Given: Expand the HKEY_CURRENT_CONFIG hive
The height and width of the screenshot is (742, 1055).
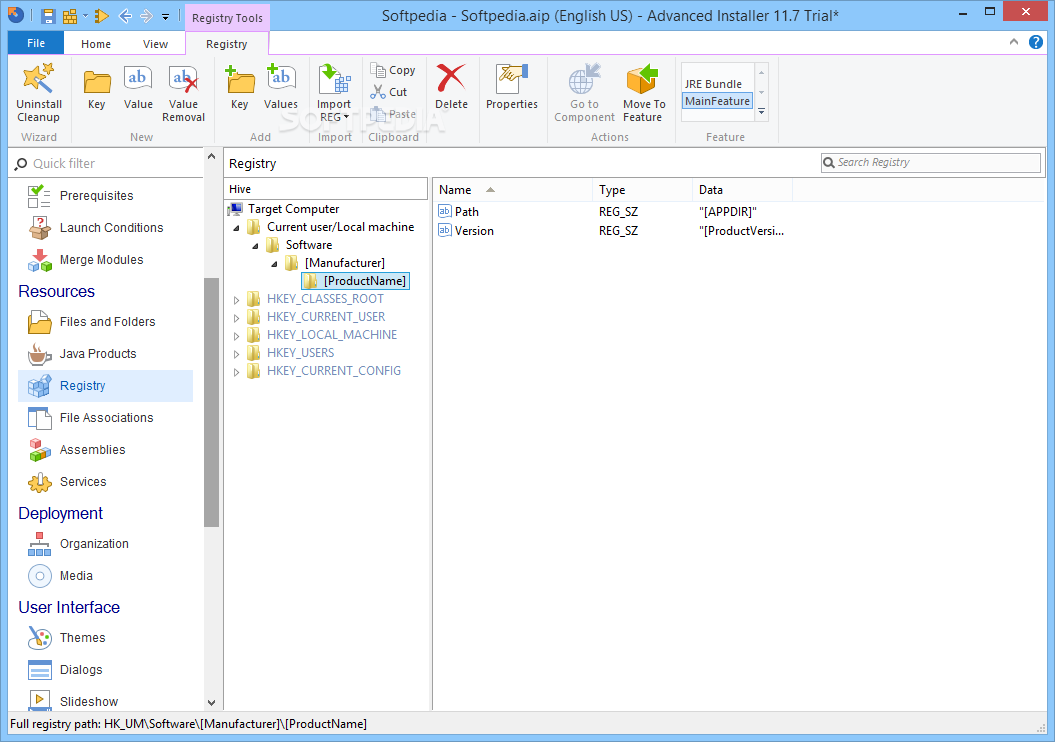Looking at the screenshot, I should (236, 372).
